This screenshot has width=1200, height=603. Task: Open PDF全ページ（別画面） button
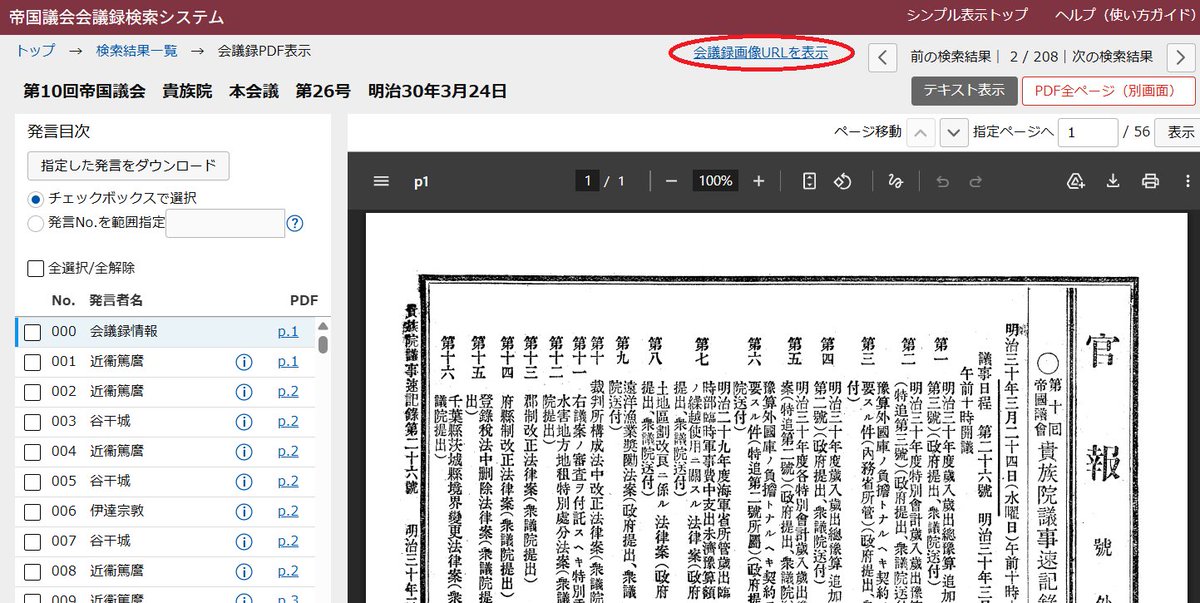click(x=1108, y=90)
